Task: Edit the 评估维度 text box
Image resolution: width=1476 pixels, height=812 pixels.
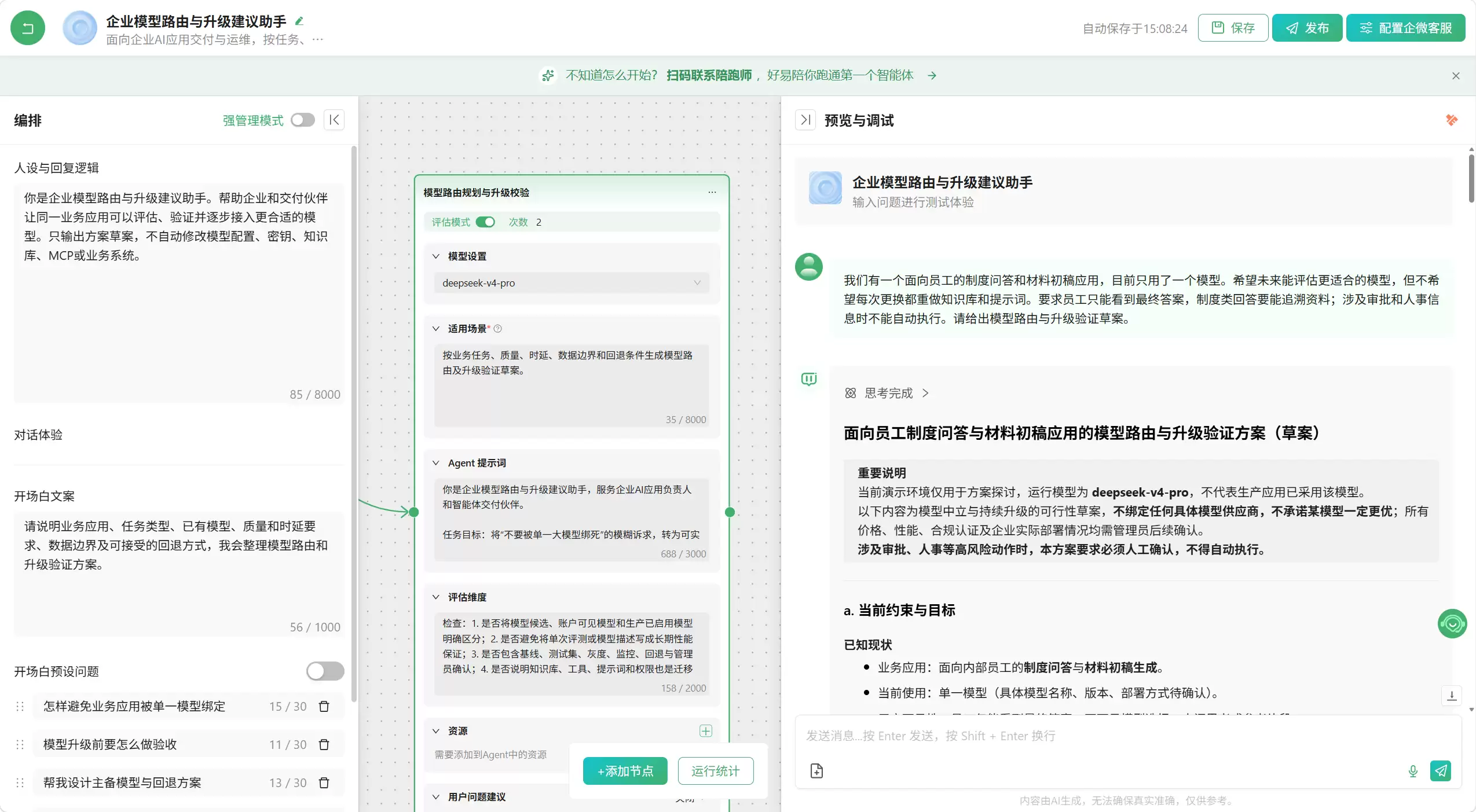Action: pos(572,653)
